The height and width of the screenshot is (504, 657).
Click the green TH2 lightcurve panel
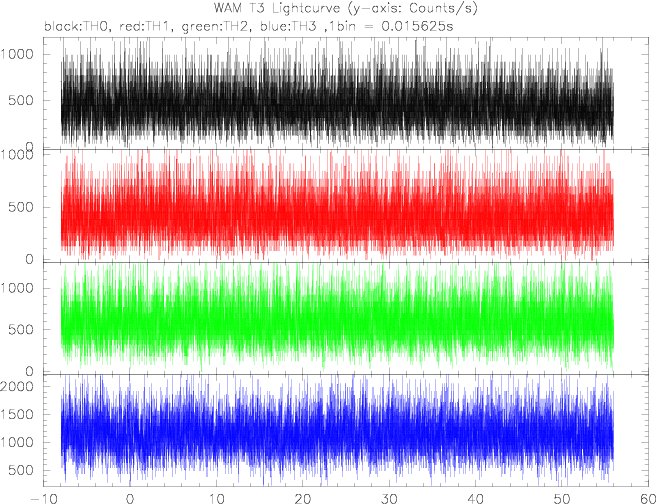click(x=346, y=318)
